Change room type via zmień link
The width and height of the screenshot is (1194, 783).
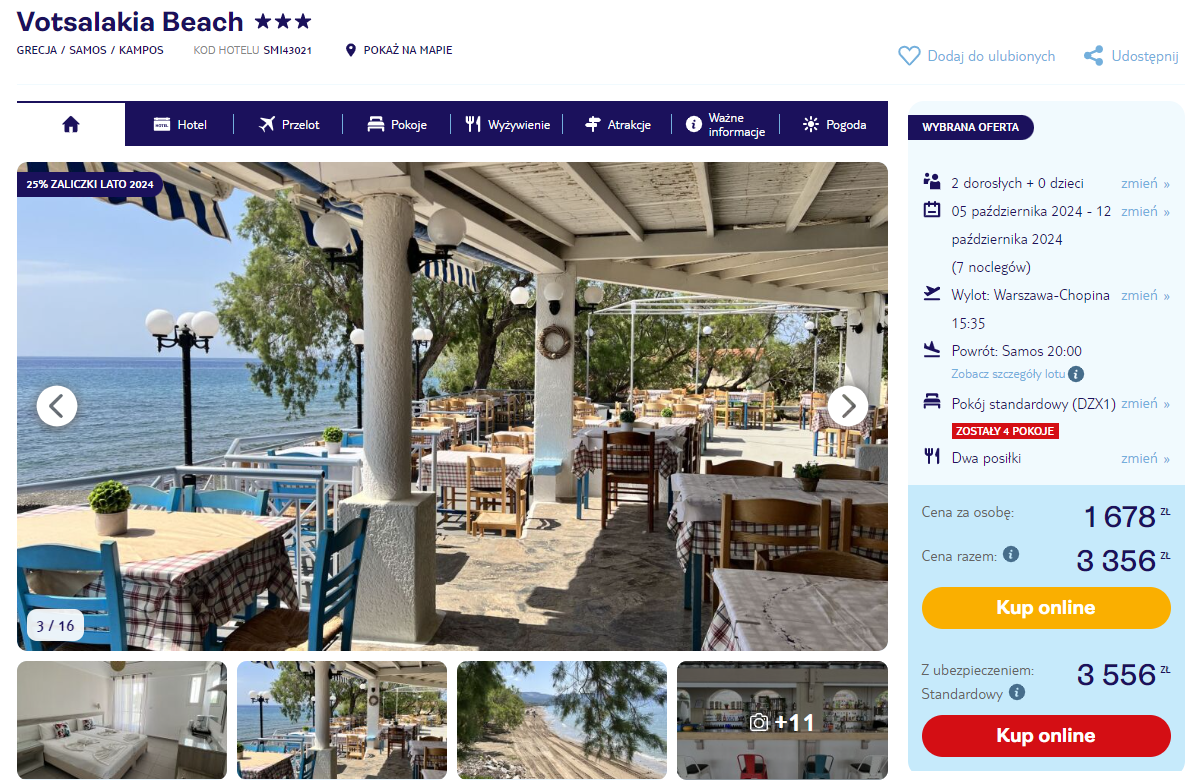coord(1145,404)
